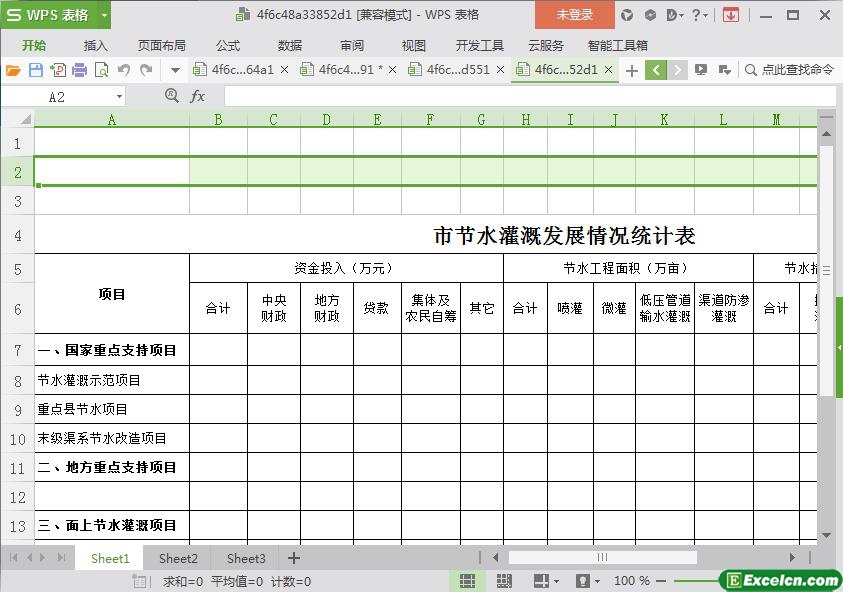The width and height of the screenshot is (843, 592).
Task: Switch to Sheet3 tab
Action: tap(246, 559)
